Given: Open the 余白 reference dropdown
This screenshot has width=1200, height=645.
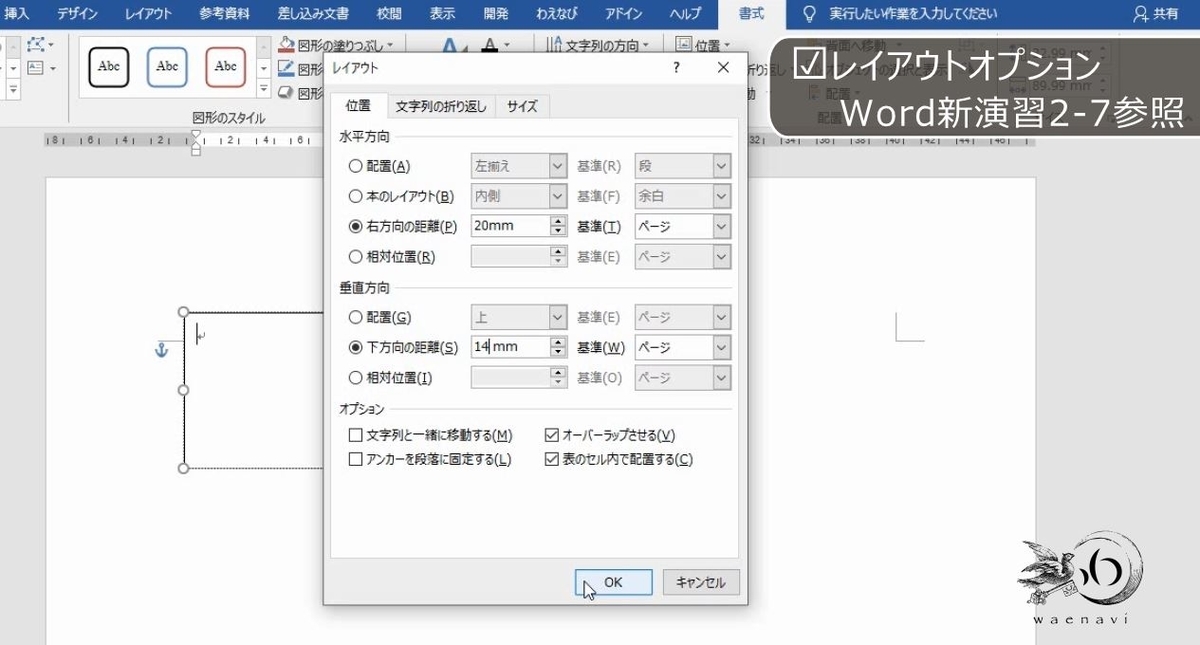Looking at the screenshot, I should point(683,196).
